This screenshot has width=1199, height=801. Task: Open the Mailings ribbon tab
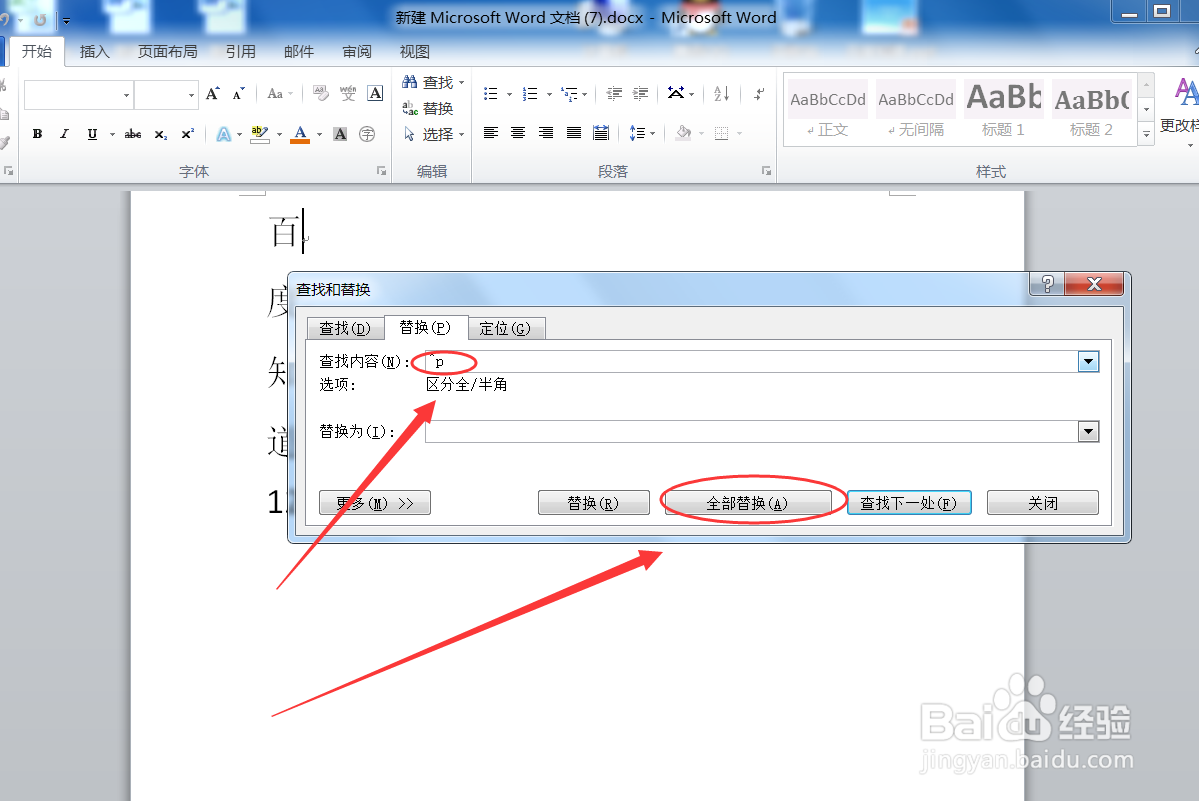pyautogui.click(x=299, y=51)
